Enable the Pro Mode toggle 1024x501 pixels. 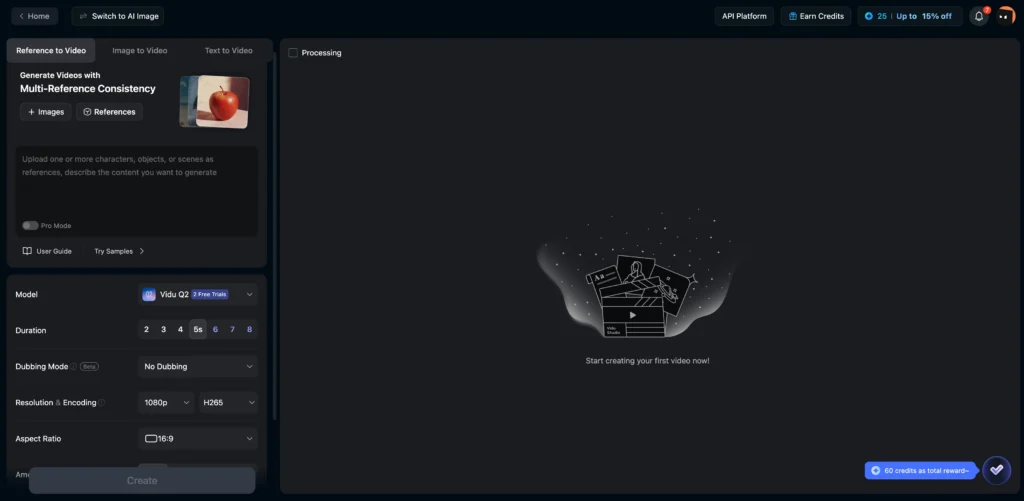pos(30,226)
